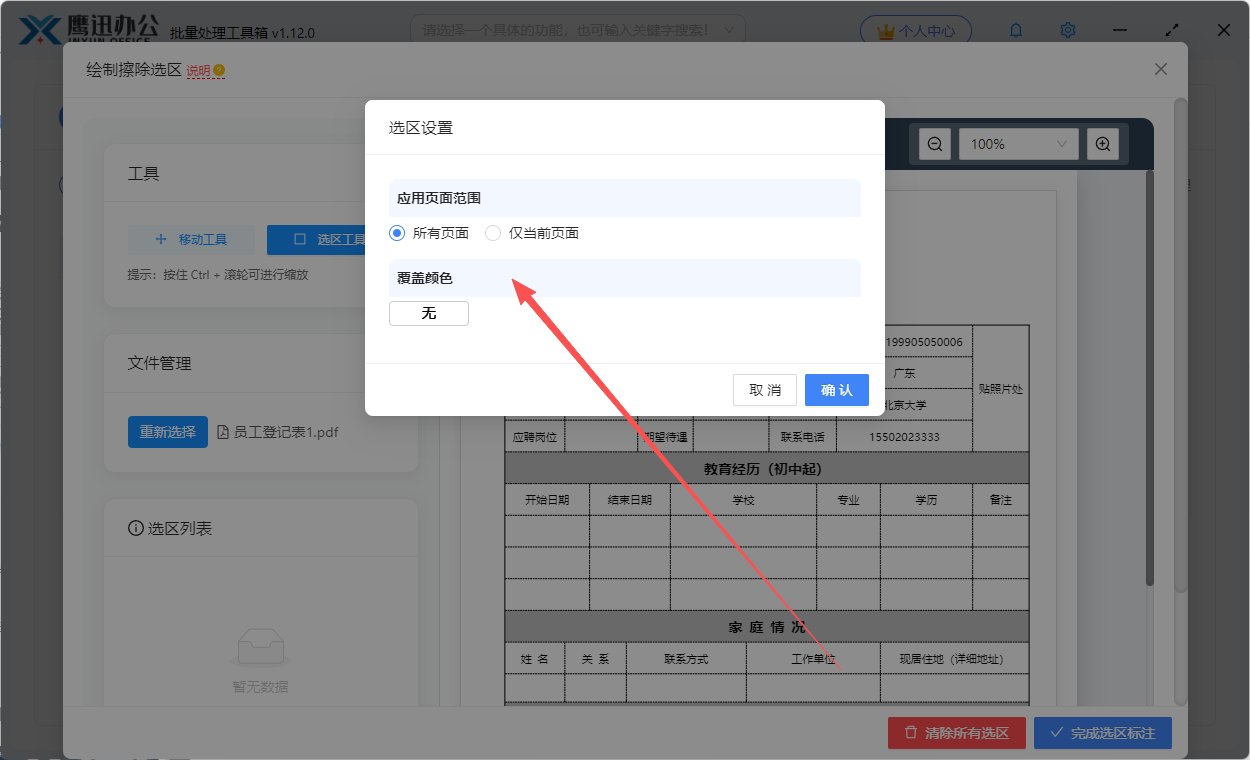Select the 选区工具 selection tool
The image size is (1250, 760).
320,239
